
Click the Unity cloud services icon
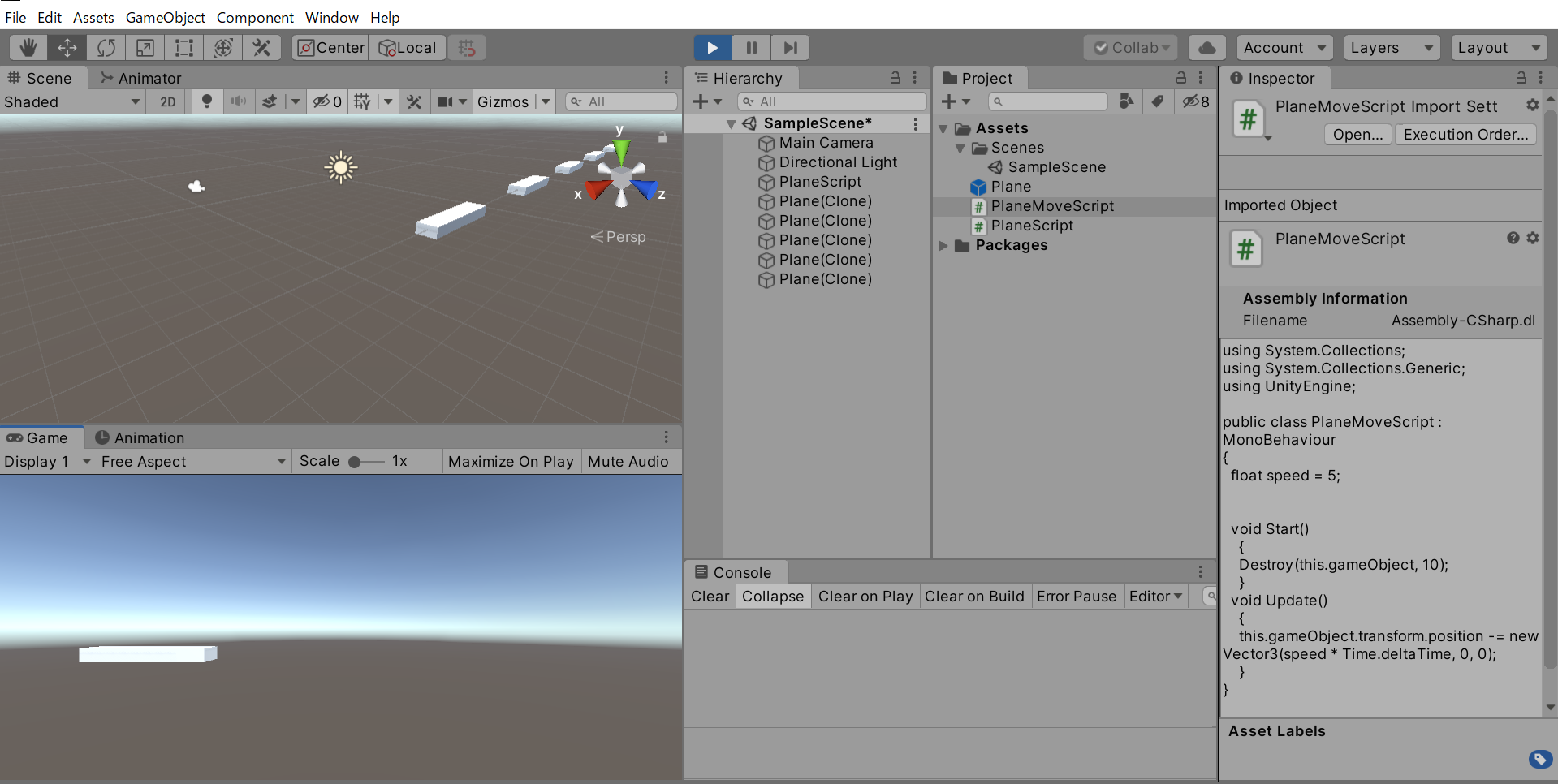1206,47
